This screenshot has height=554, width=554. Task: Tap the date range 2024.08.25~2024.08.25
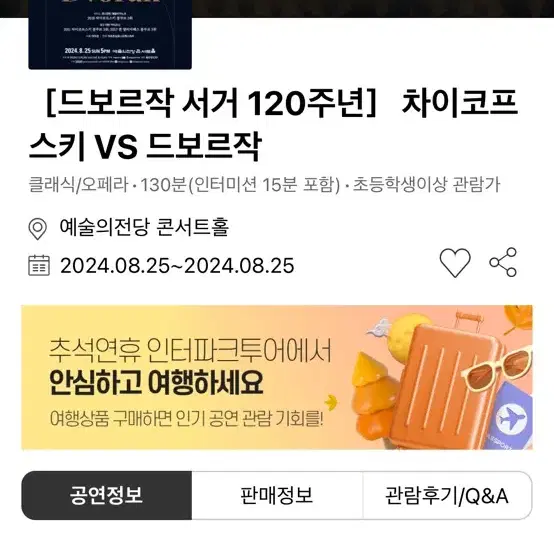(177, 266)
